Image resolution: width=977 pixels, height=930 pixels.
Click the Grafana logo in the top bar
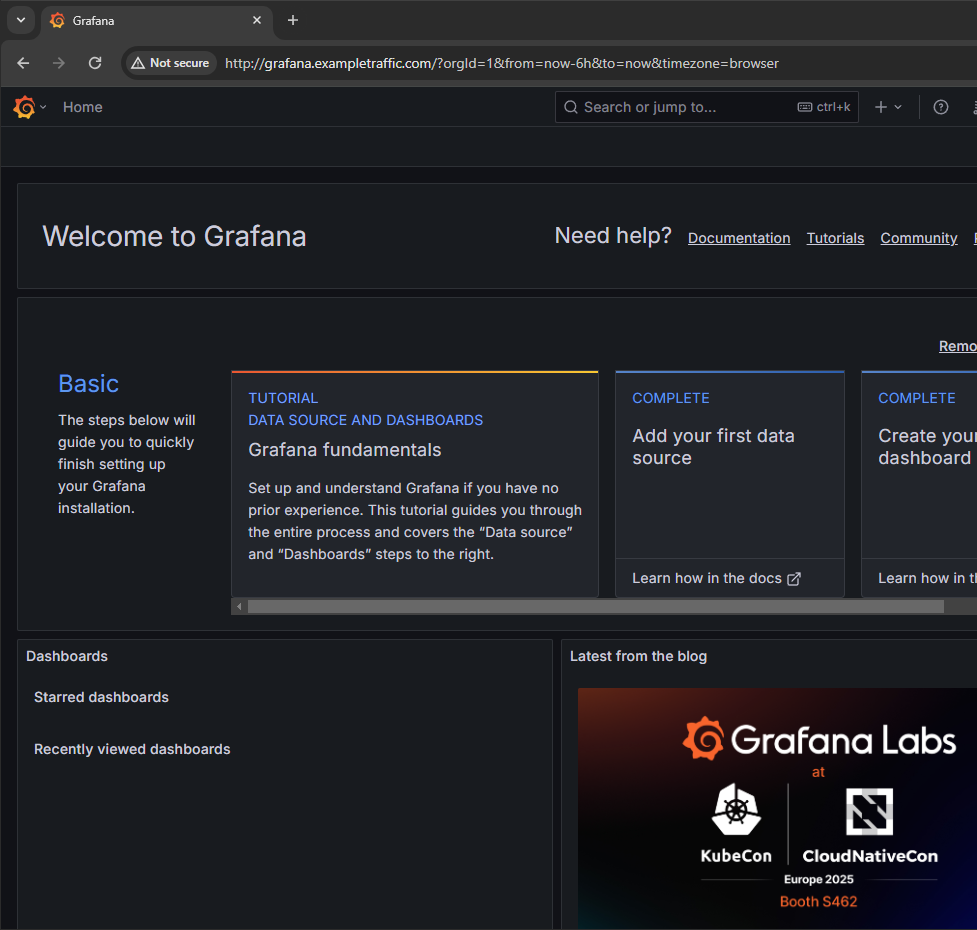click(24, 107)
